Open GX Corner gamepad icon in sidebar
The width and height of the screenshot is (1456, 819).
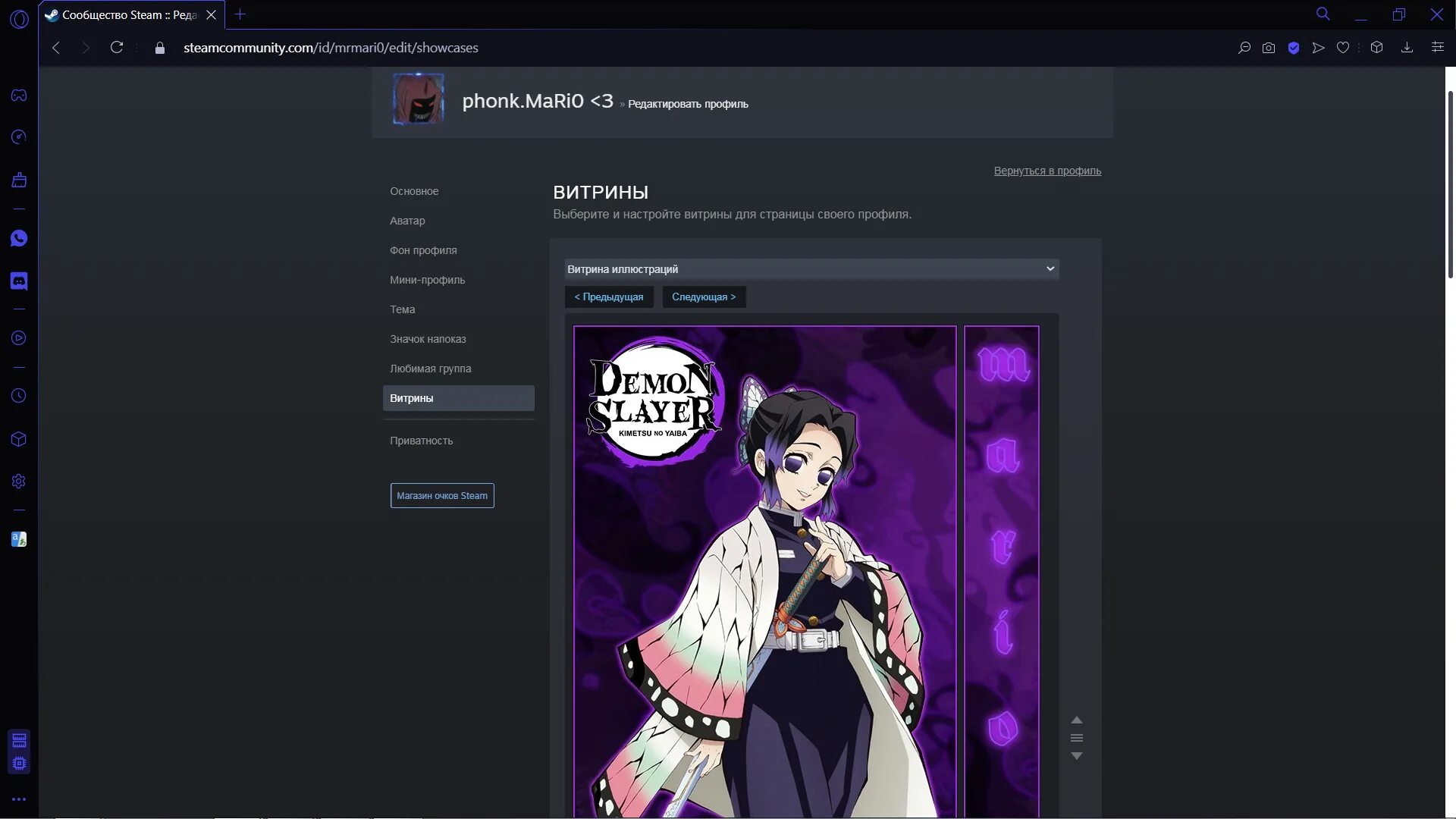(x=19, y=95)
